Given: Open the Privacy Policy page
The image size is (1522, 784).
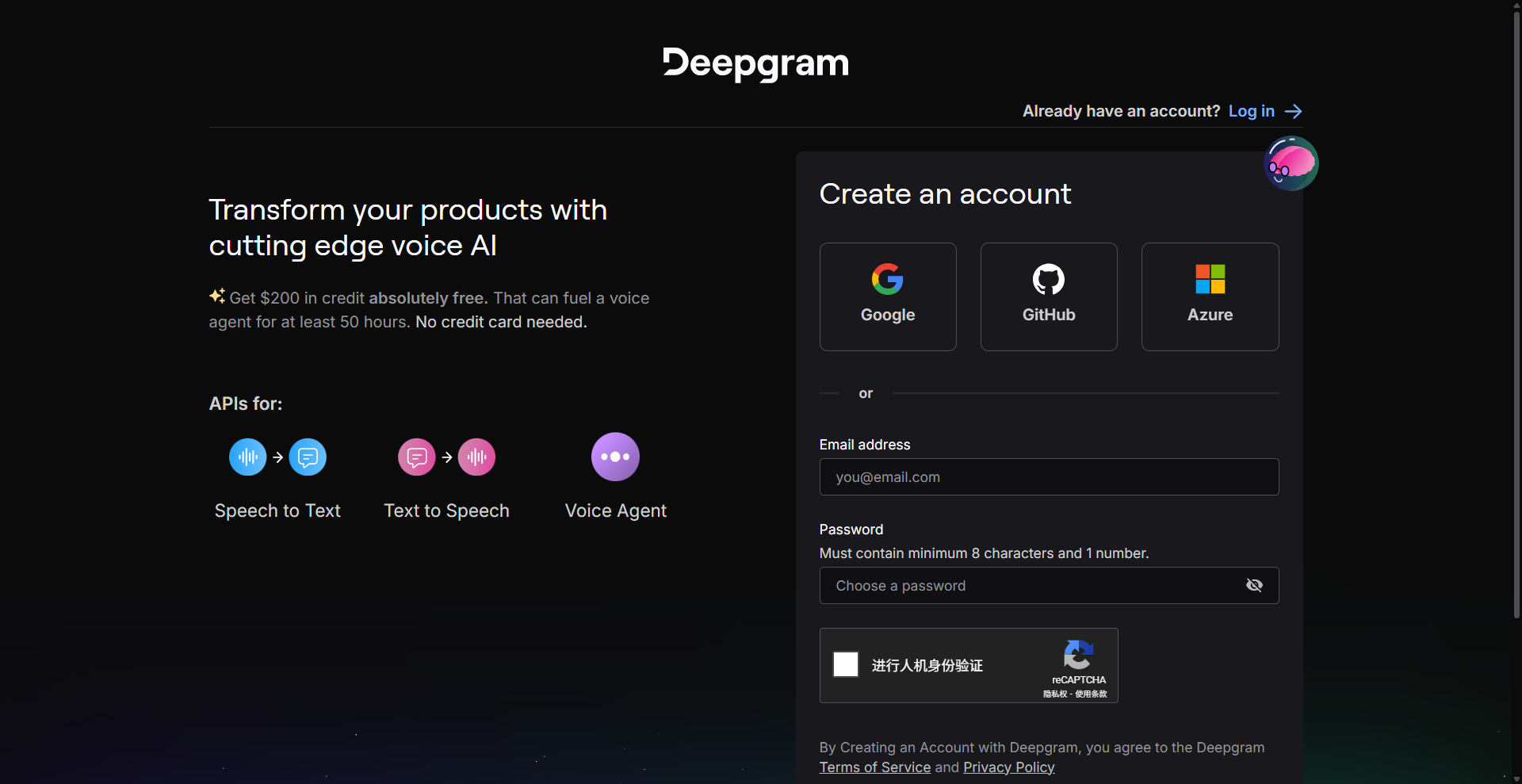Looking at the screenshot, I should 1008,767.
